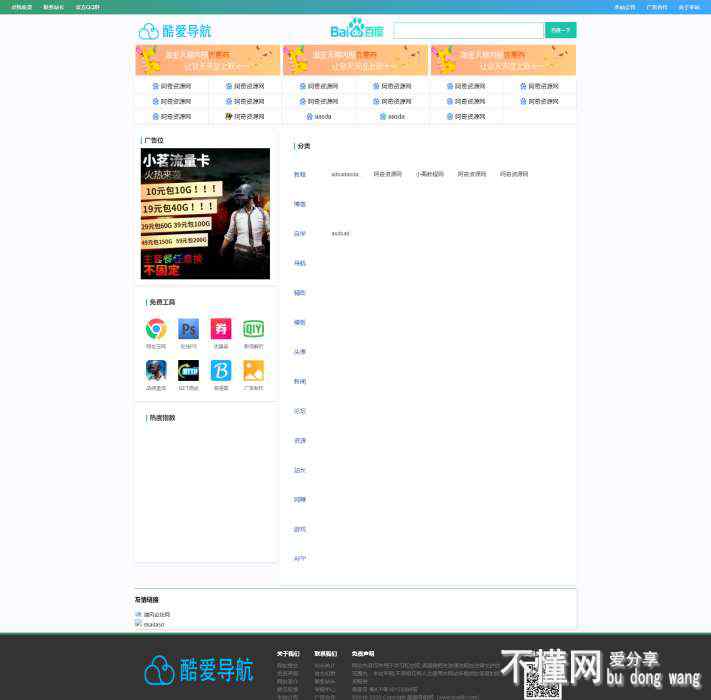Screen dimensions: 711x700
Task: Select the blue B letter tool icon
Action: point(221,370)
